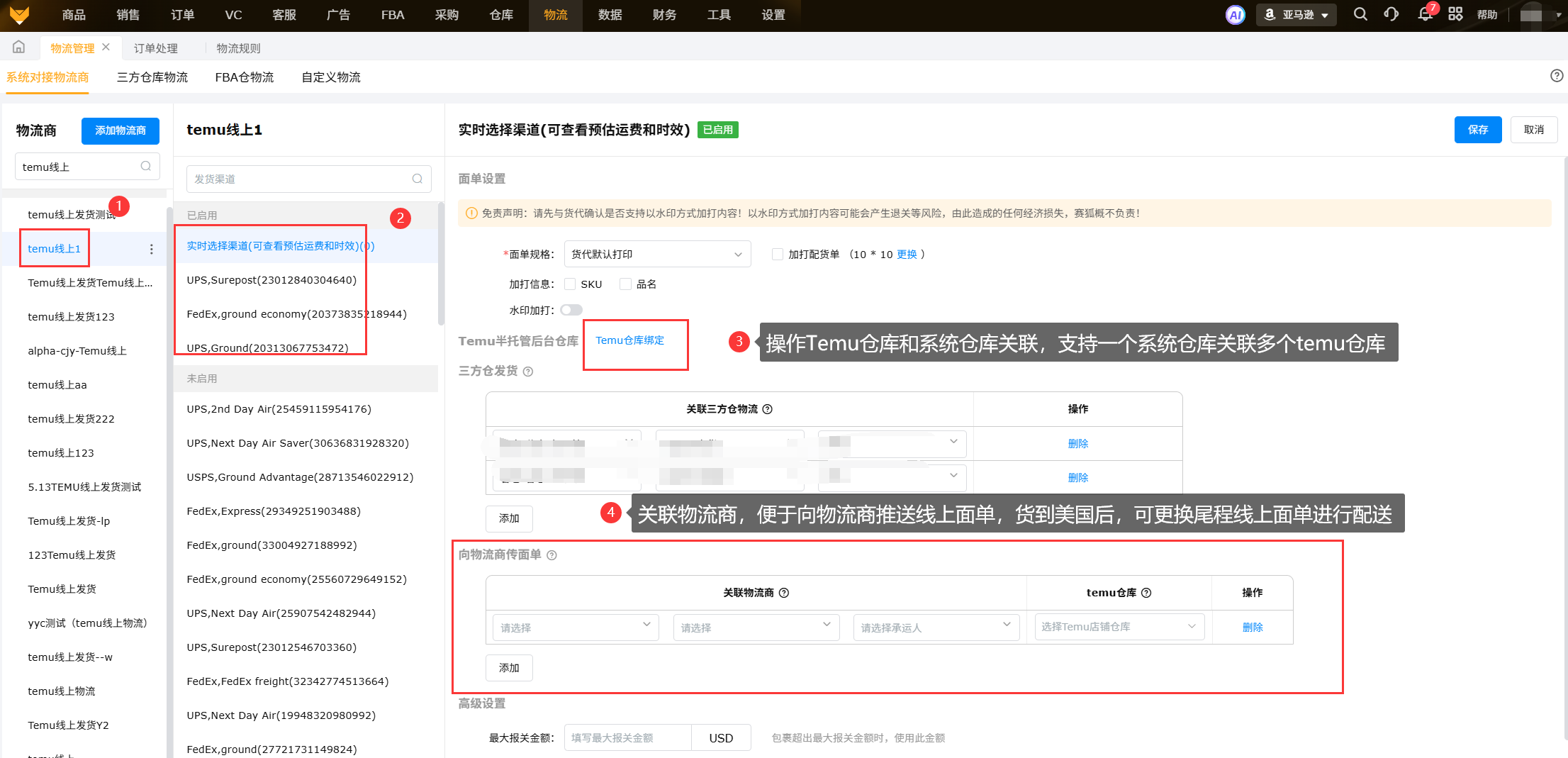Check the SKU checkbox
The width and height of the screenshot is (1568, 758).
[570, 284]
